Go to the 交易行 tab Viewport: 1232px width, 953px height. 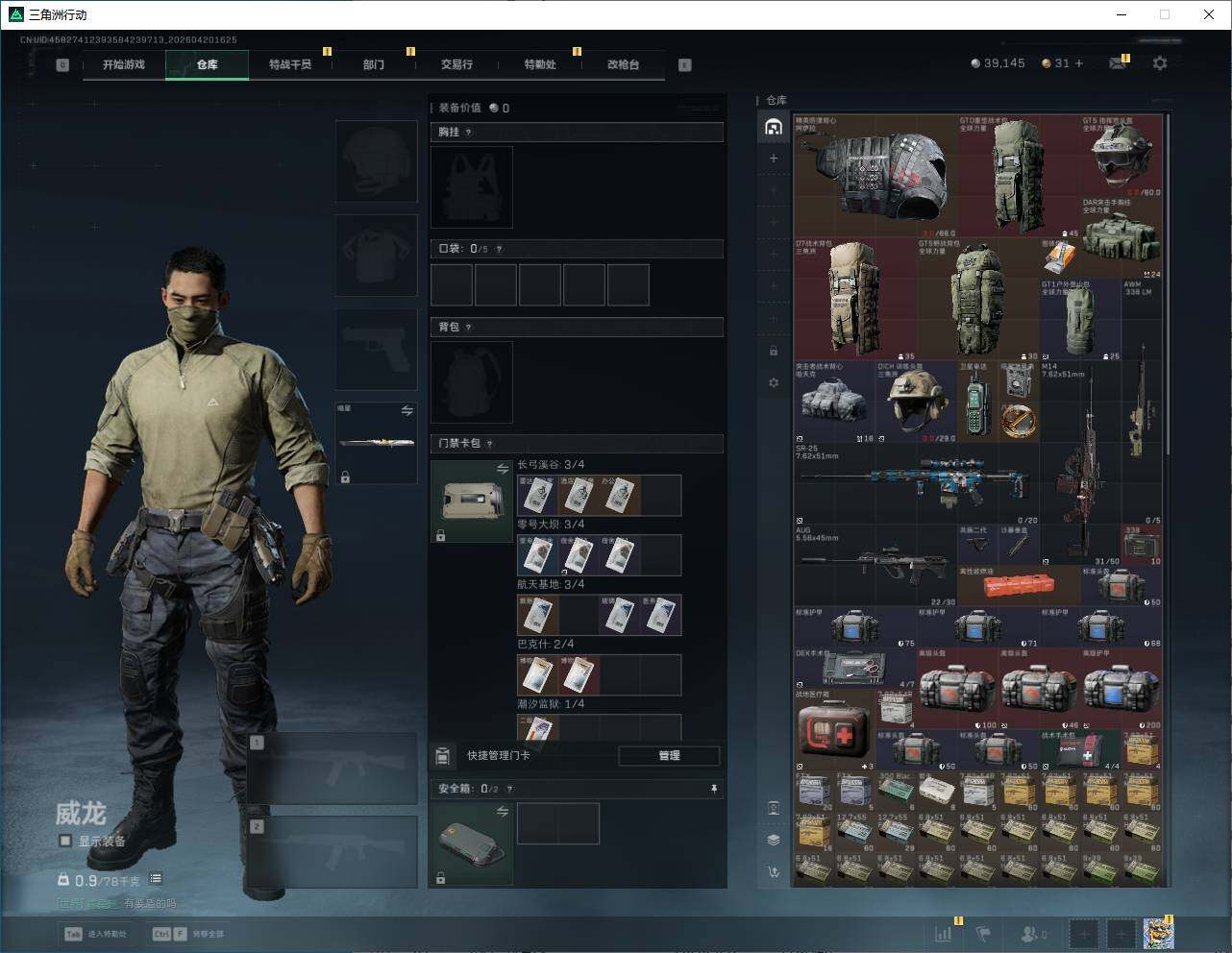tap(456, 64)
